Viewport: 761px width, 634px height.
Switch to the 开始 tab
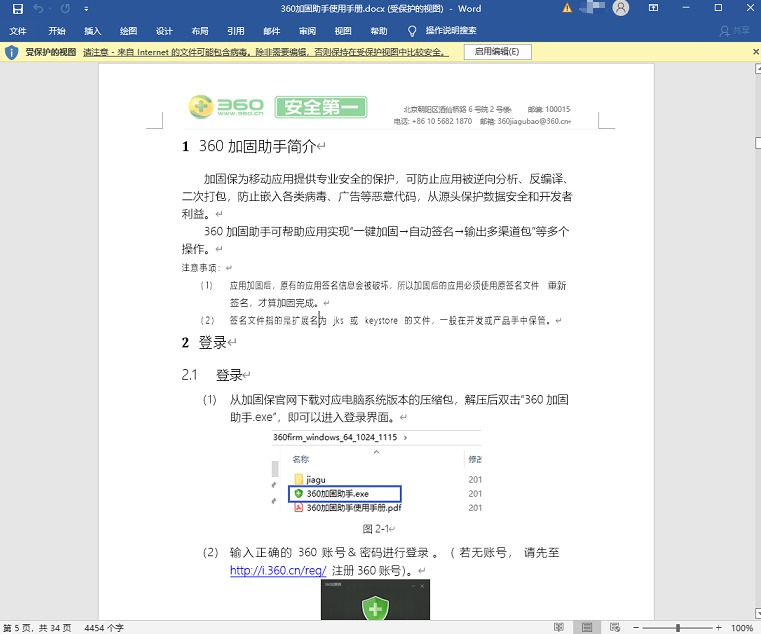(x=57, y=31)
